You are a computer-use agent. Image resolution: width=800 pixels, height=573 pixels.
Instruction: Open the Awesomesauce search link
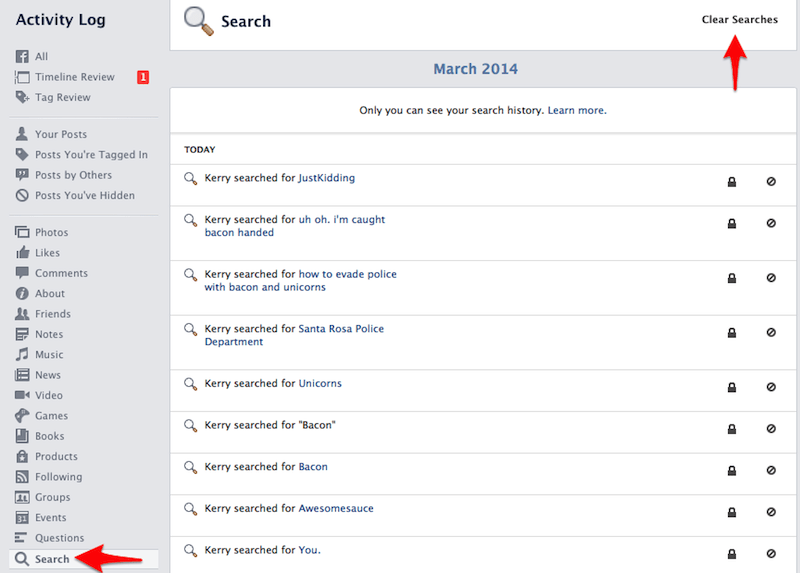[336, 508]
